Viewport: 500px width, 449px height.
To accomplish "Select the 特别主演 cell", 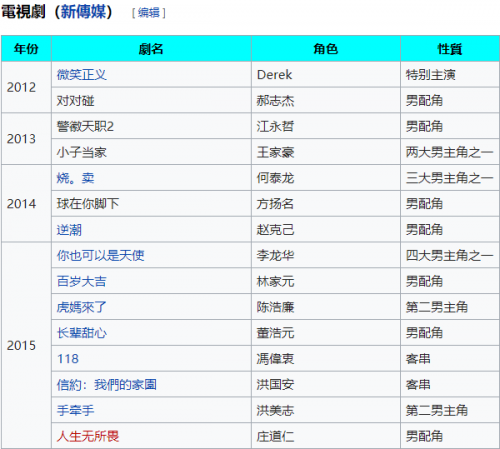I will (450, 75).
